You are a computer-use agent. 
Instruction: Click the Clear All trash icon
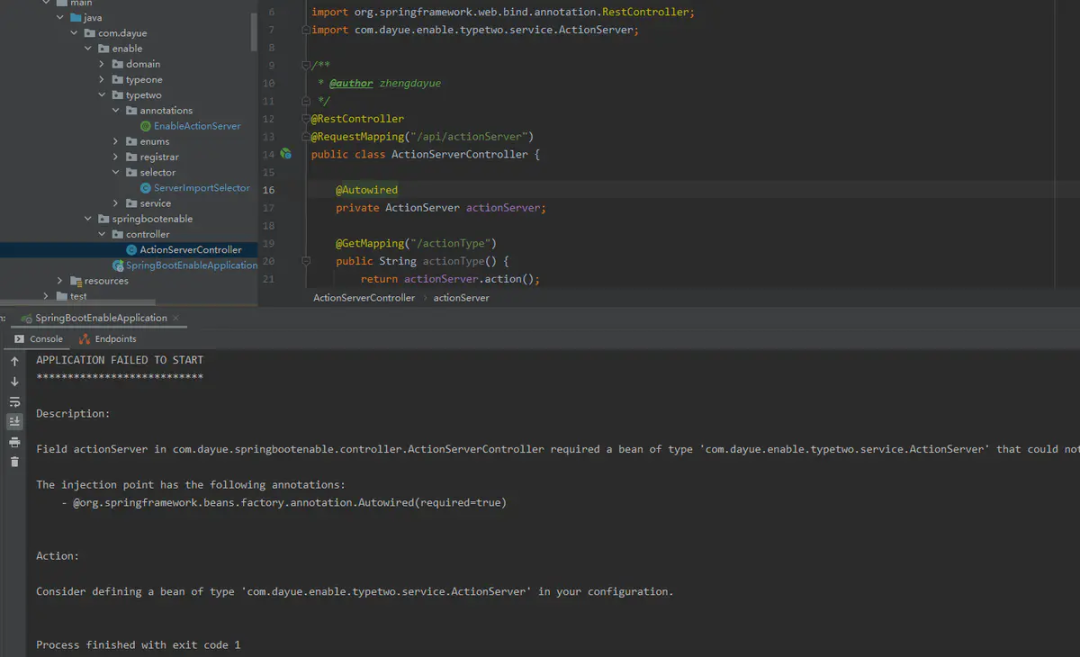point(14,462)
